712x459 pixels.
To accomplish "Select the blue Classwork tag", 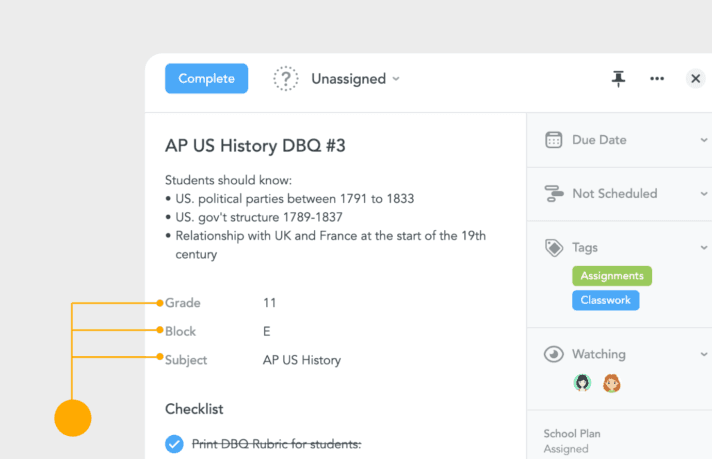I will click(605, 300).
